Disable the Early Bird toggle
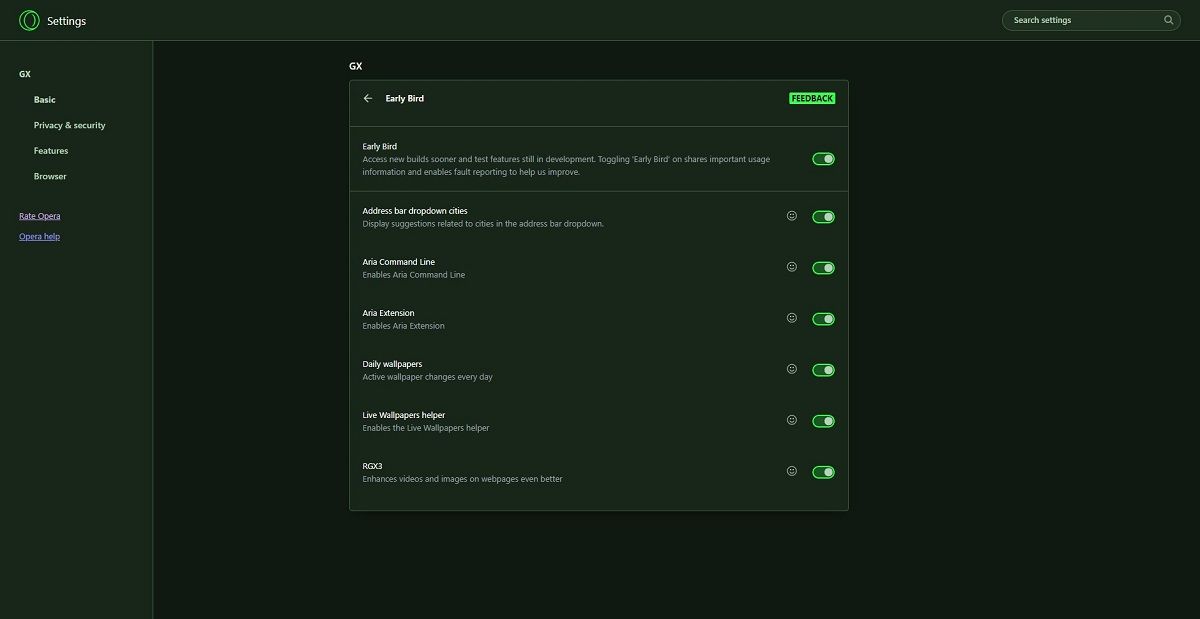This screenshot has height=619, width=1200. pyautogui.click(x=822, y=158)
